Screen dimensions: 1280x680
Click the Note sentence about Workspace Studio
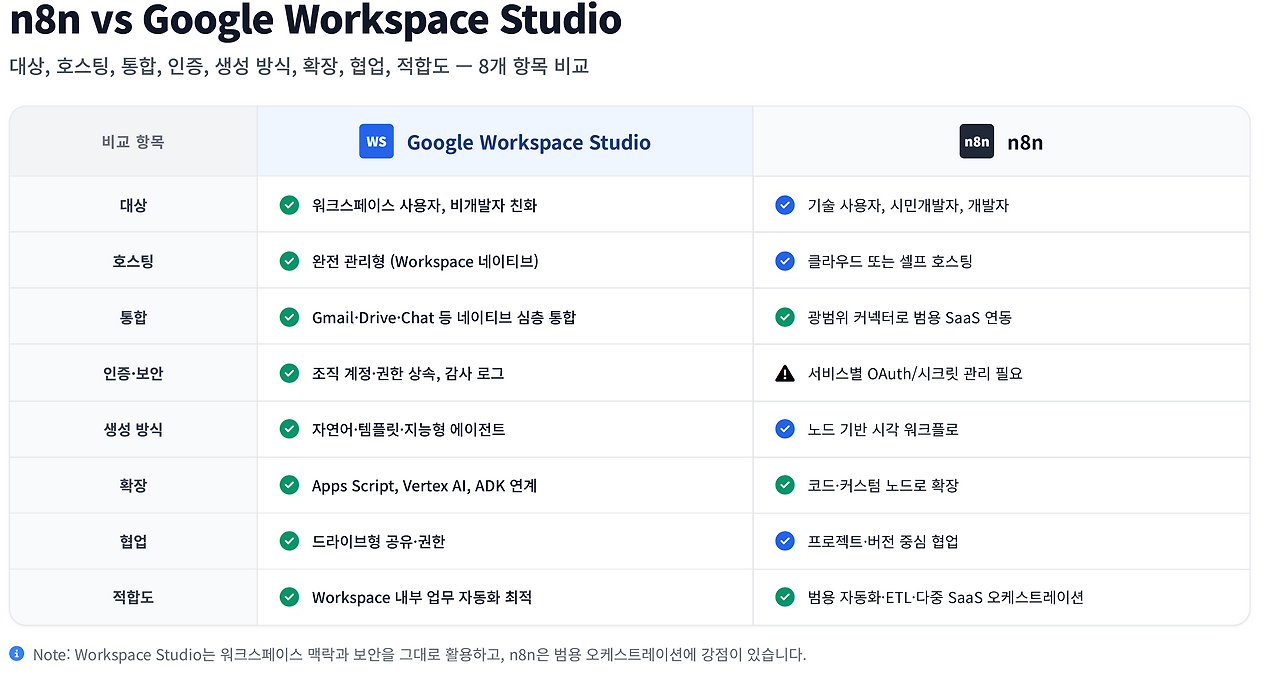(x=419, y=654)
